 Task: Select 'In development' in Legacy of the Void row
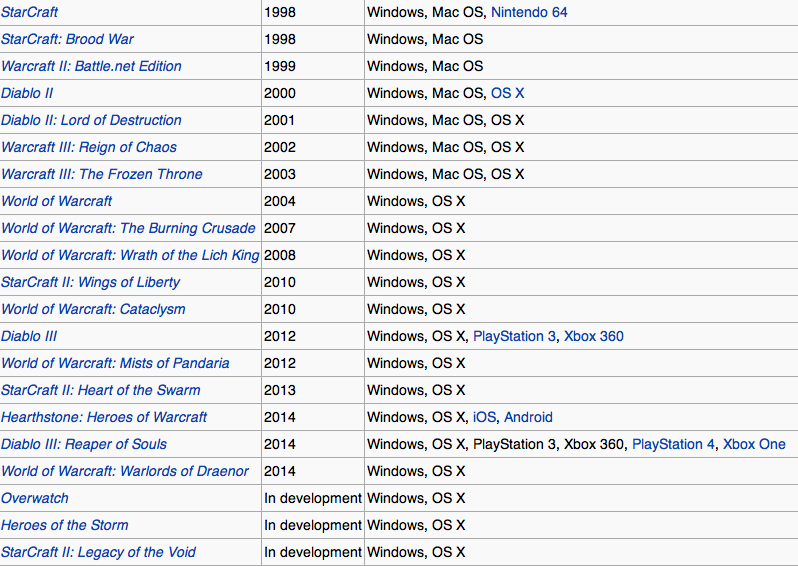(x=313, y=552)
